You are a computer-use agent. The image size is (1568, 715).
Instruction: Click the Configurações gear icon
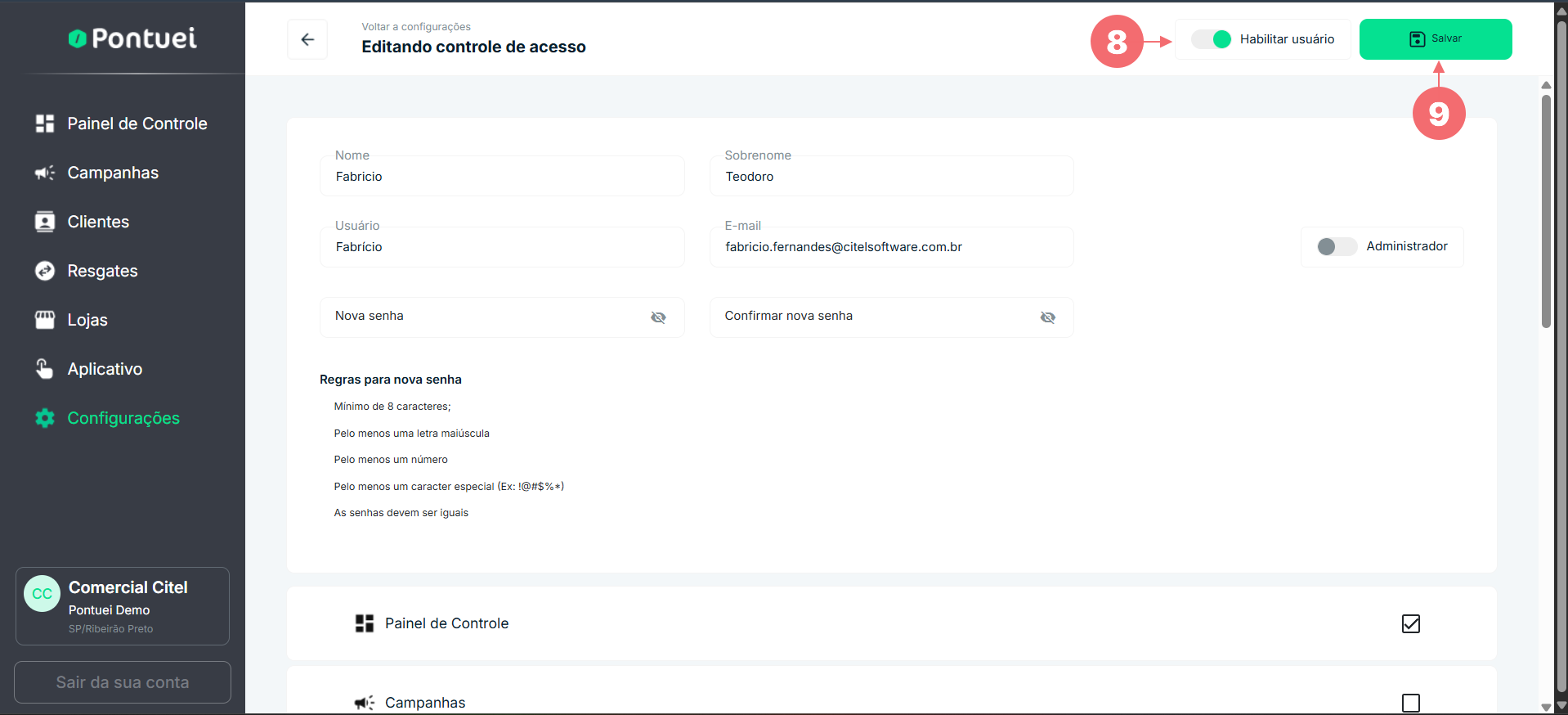45,418
